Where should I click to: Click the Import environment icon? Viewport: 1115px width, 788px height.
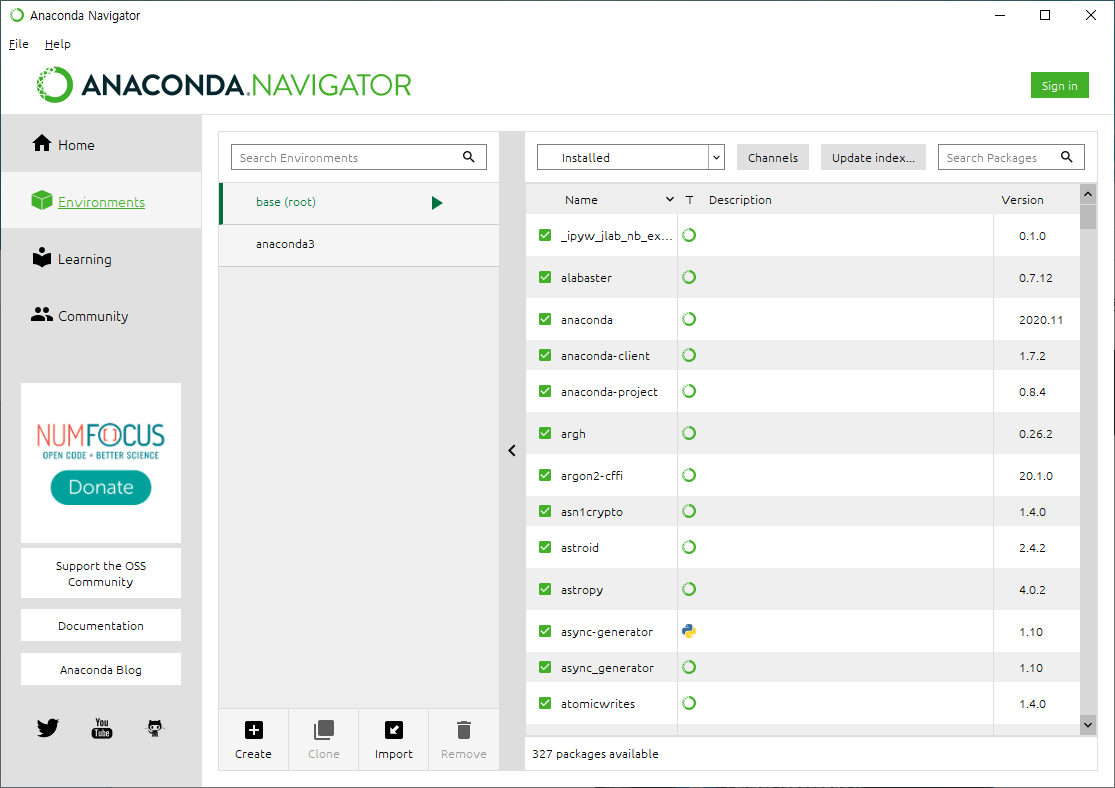(x=394, y=730)
